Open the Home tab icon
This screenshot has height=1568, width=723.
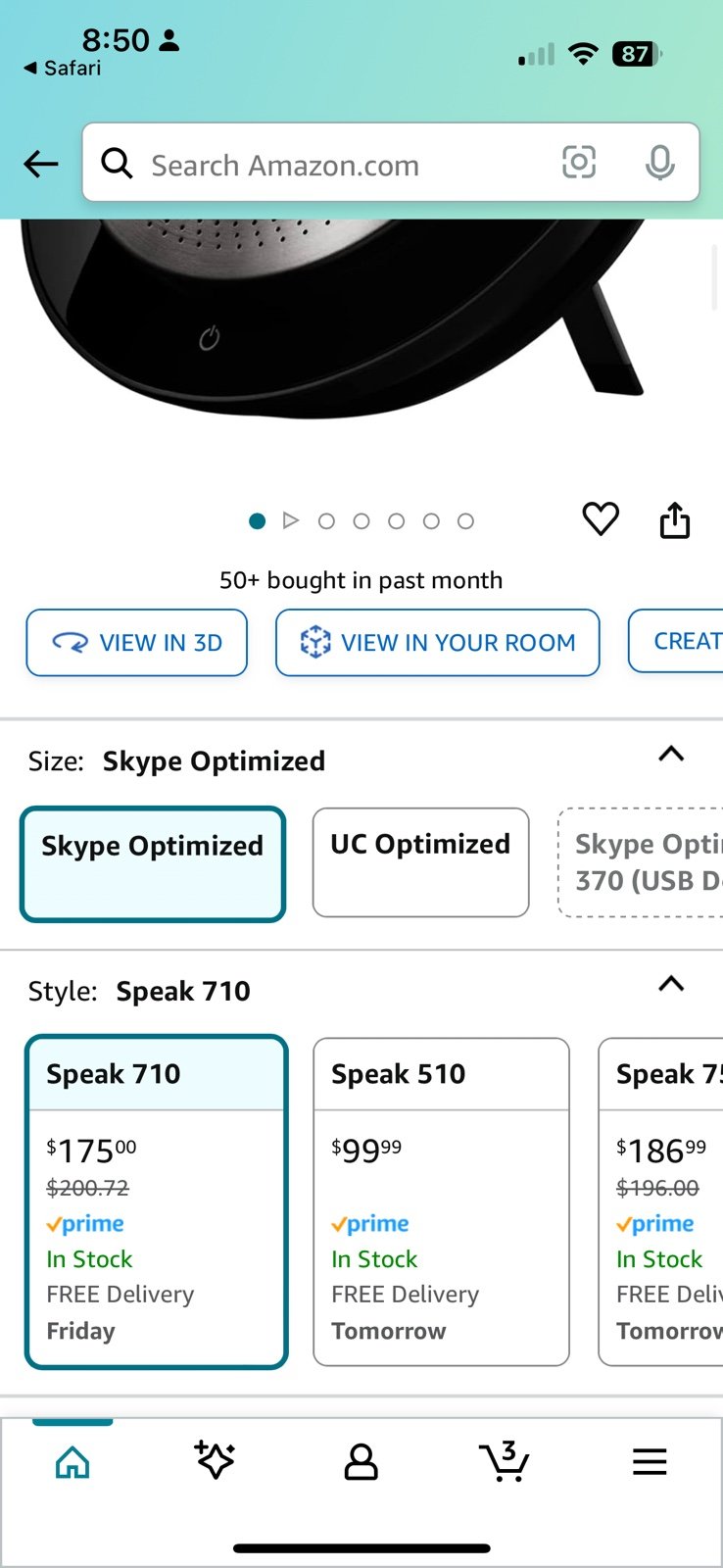point(72,1462)
